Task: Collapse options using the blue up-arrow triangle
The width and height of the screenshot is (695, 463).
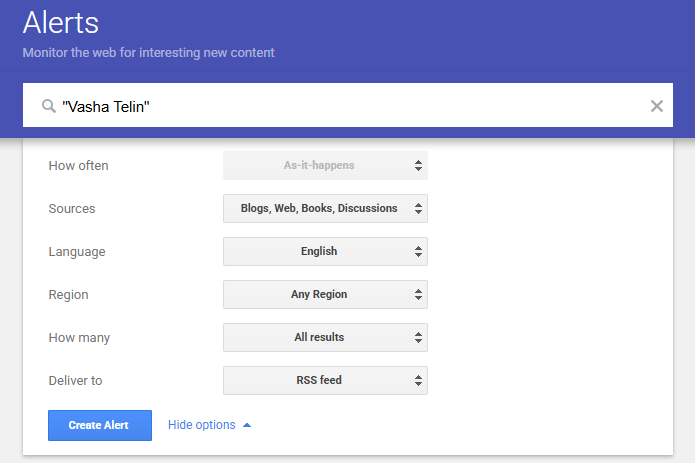Action: click(247, 425)
